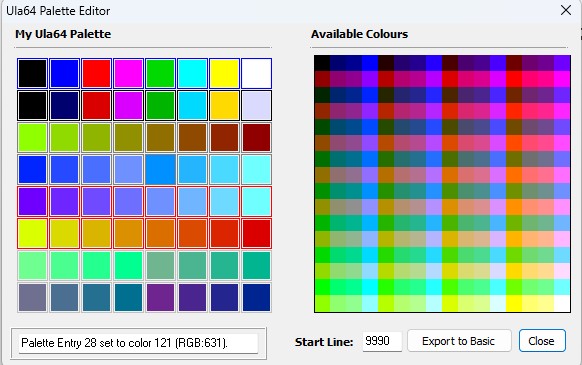Select the red swatch in first palette row
Image resolution: width=582 pixels, height=365 pixels.
(x=97, y=74)
